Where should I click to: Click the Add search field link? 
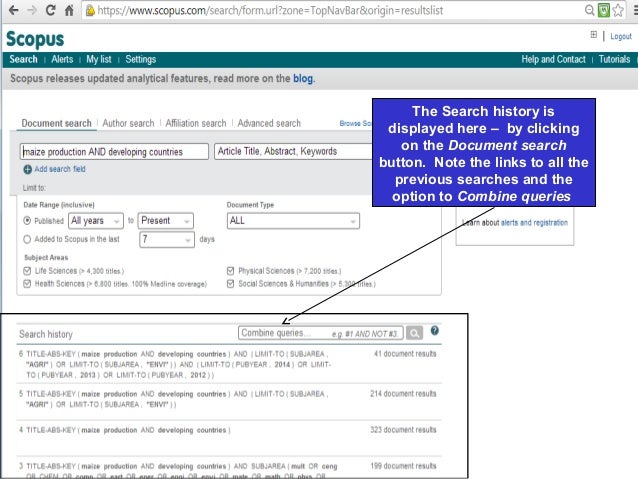[x=60, y=169]
